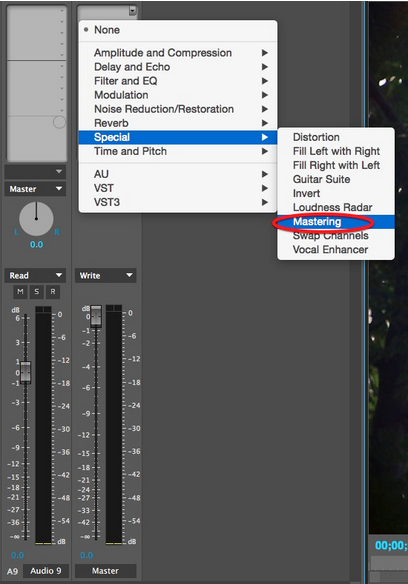The image size is (408, 584).
Task: Open effect slot arrow above the menu
Action: click(133, 11)
